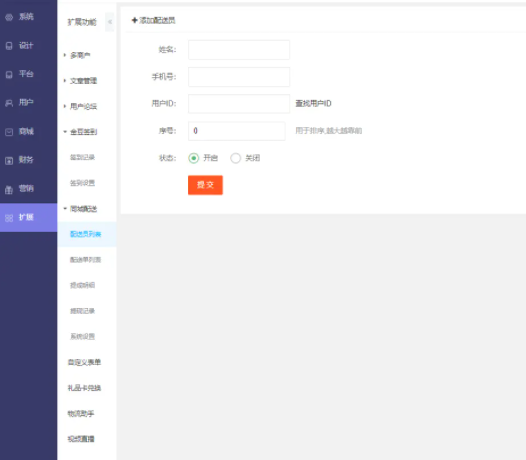
Task: Select the 关闭 status radio button
Action: point(235,158)
